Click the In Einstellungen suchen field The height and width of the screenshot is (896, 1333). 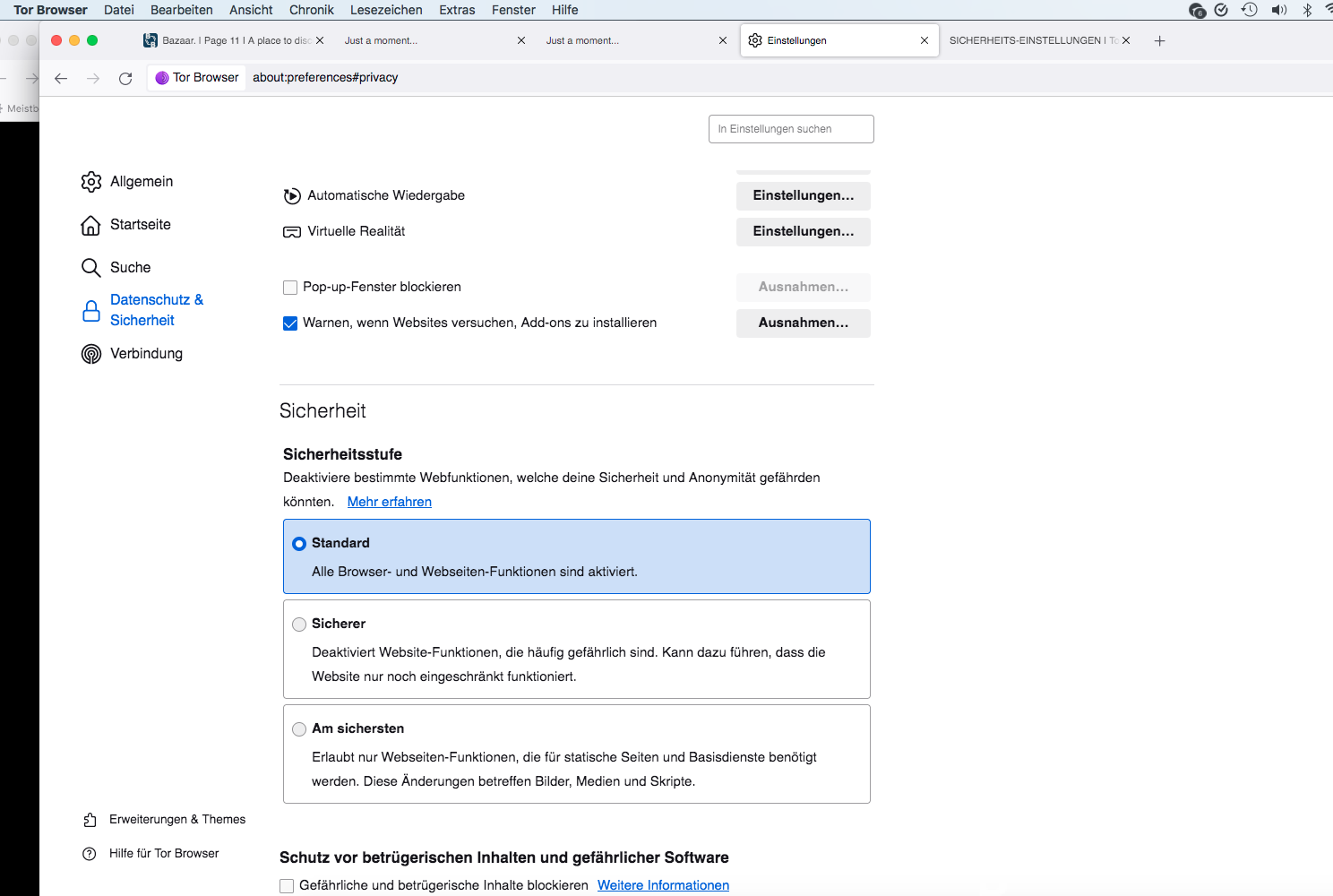pos(791,129)
